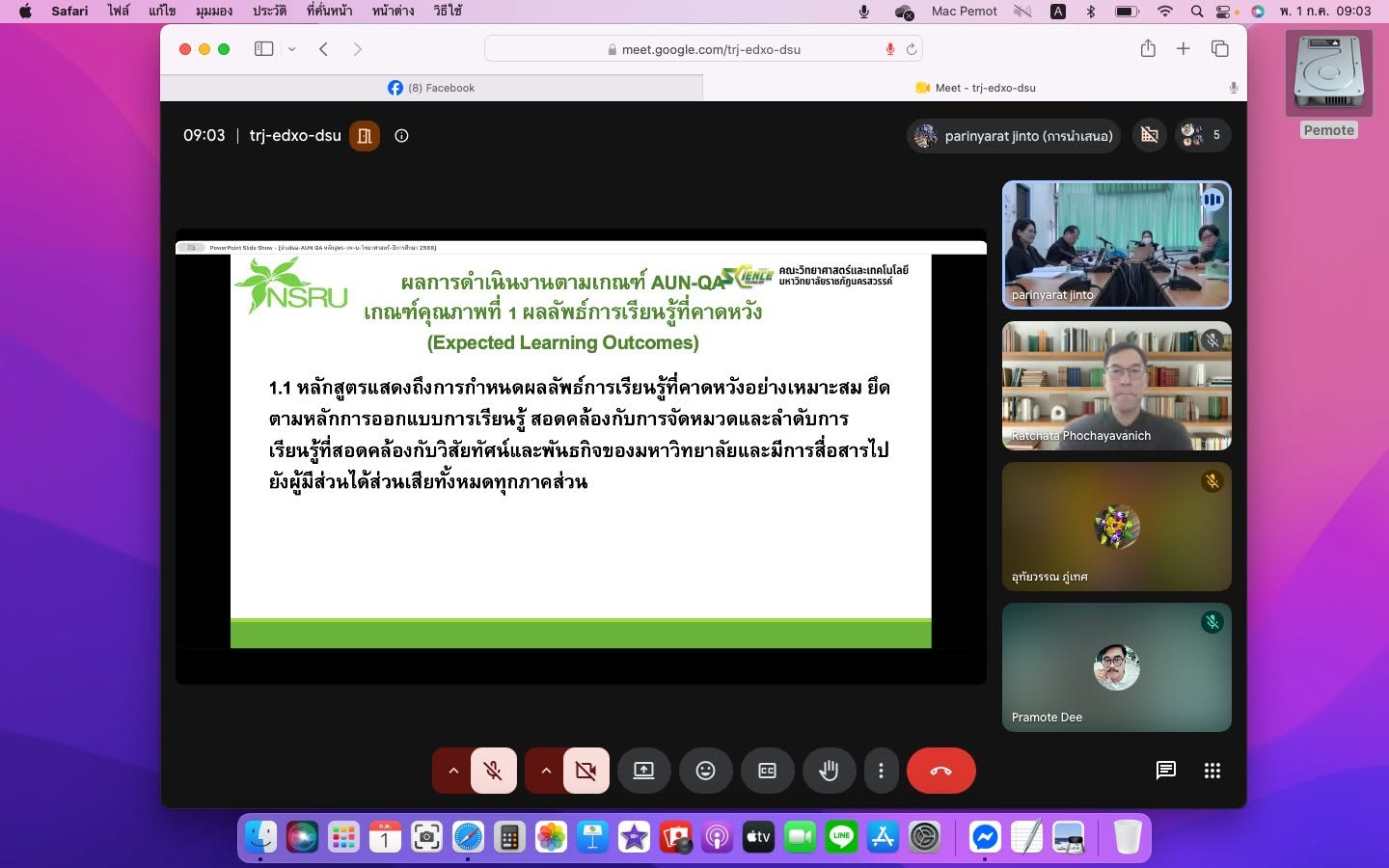Screen dimensions: 1389x868
Task: Open App Store in the Dock
Action: pyautogui.click(x=883, y=836)
